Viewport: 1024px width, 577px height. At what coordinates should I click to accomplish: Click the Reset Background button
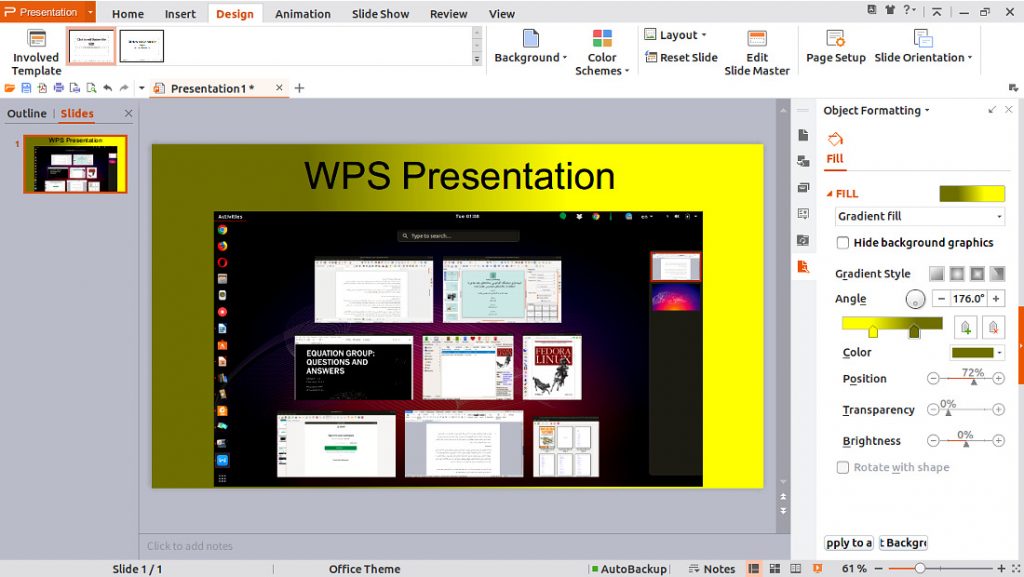[x=903, y=543]
